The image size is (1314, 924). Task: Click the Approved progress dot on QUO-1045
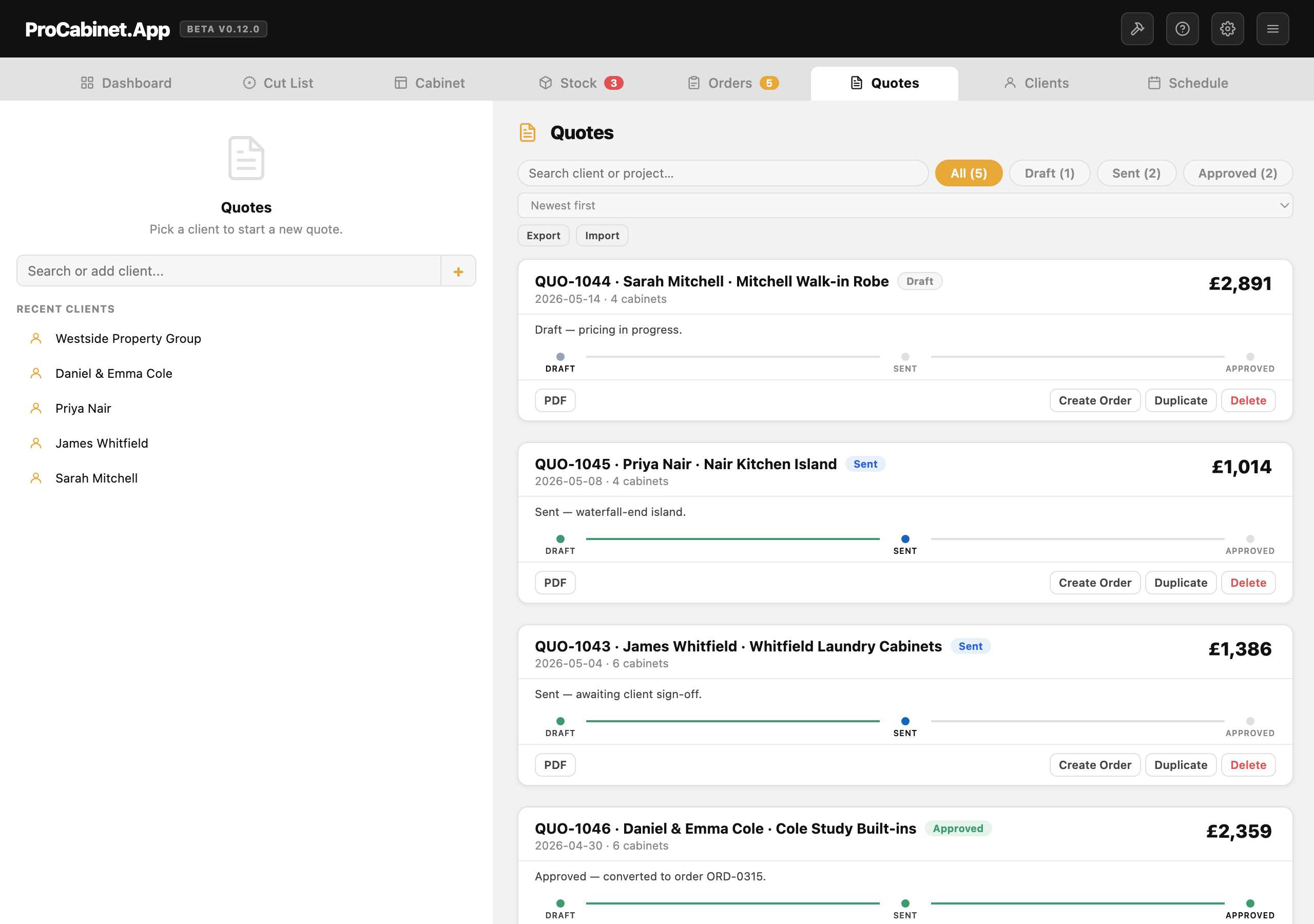click(x=1250, y=538)
